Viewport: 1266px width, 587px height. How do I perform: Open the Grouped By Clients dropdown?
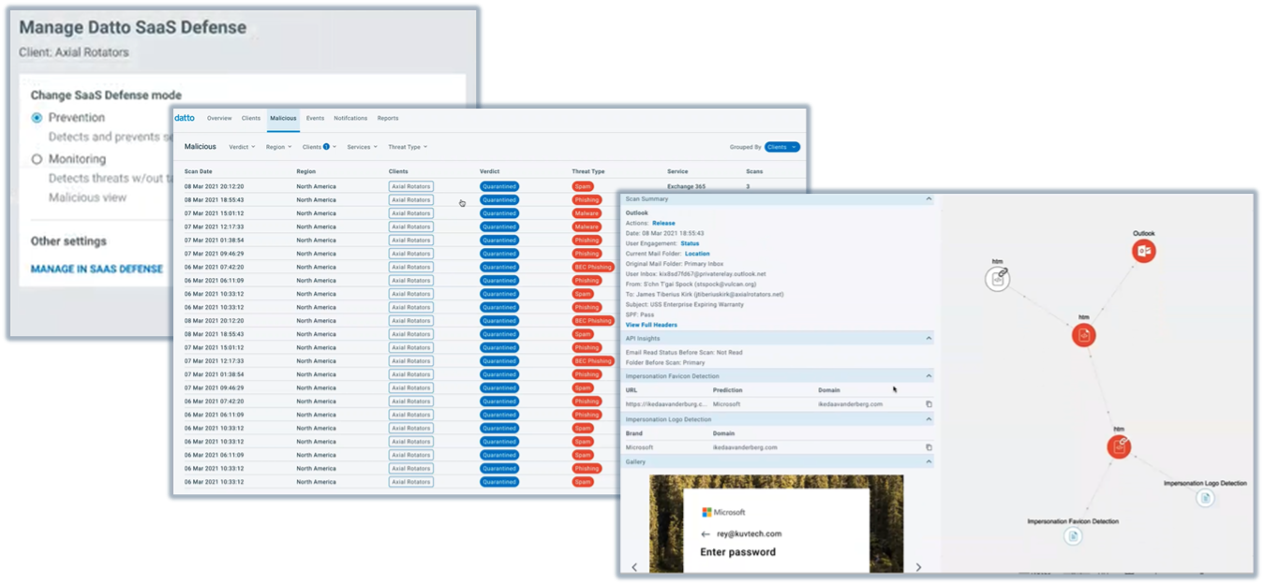782,147
